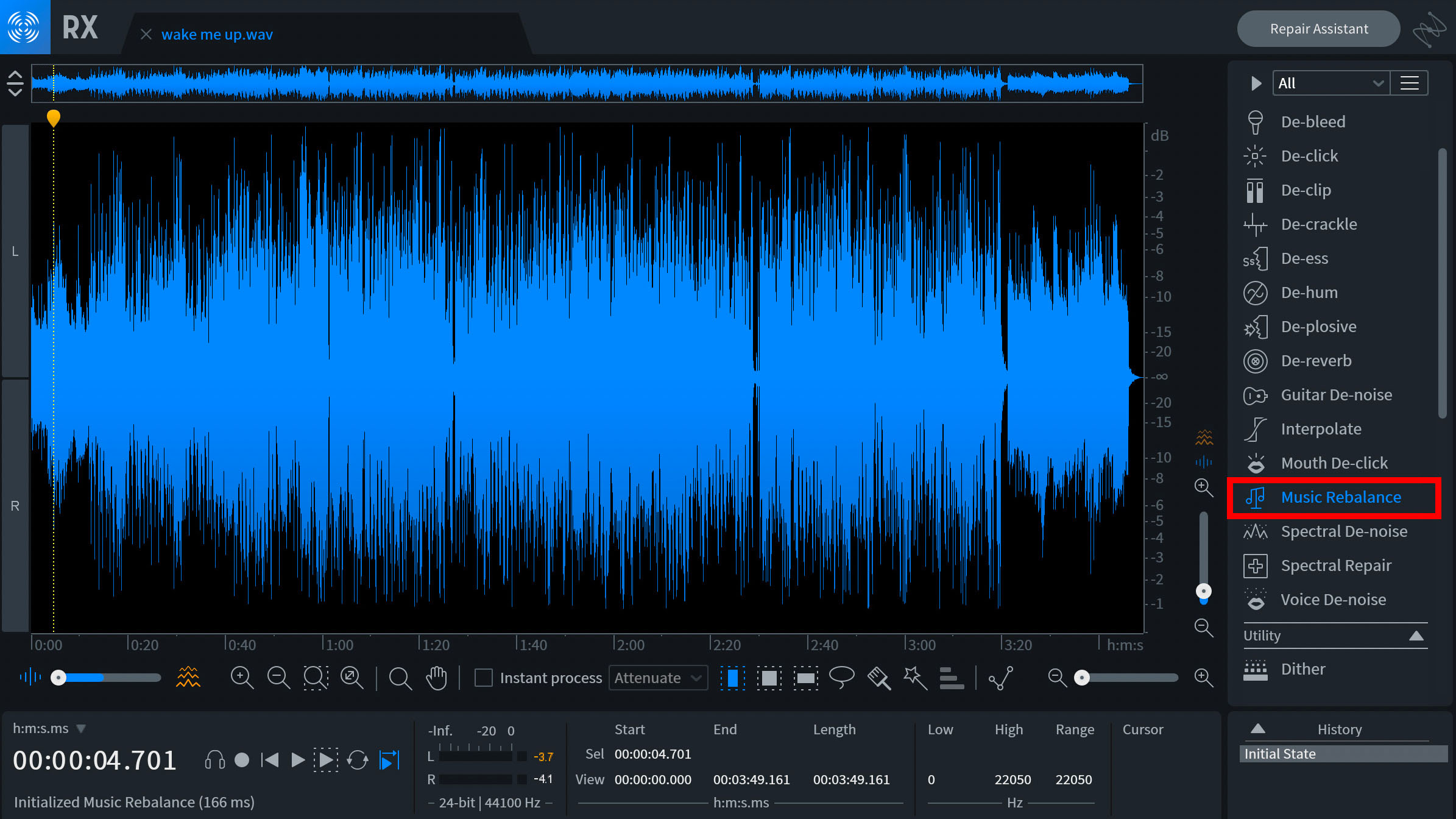Open the Voice De-noise module
This screenshot has height=819, width=1456.
[x=1334, y=600]
